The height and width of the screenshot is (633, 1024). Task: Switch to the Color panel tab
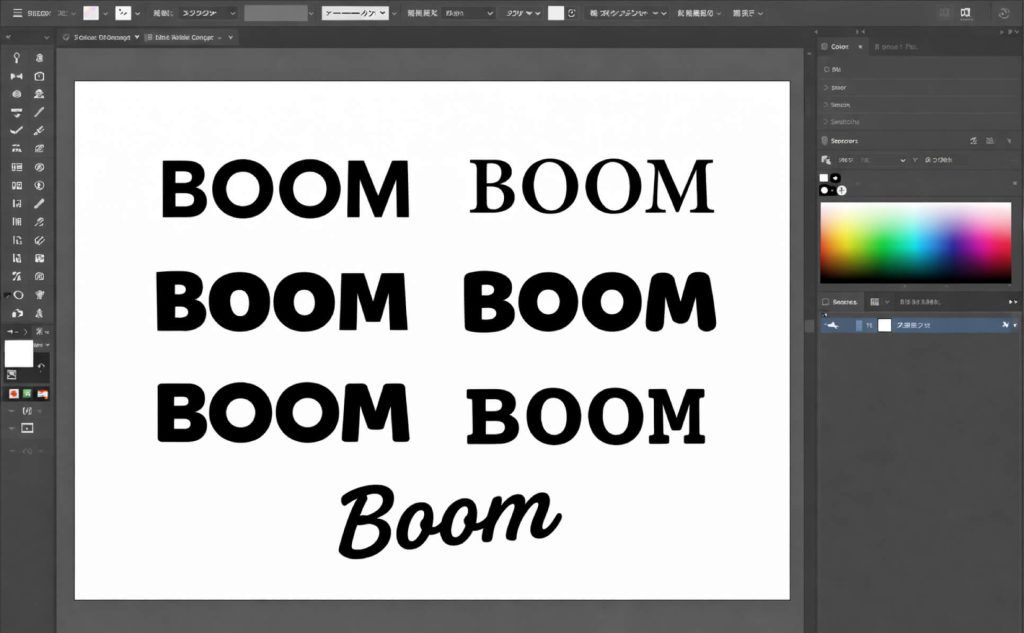(836, 46)
